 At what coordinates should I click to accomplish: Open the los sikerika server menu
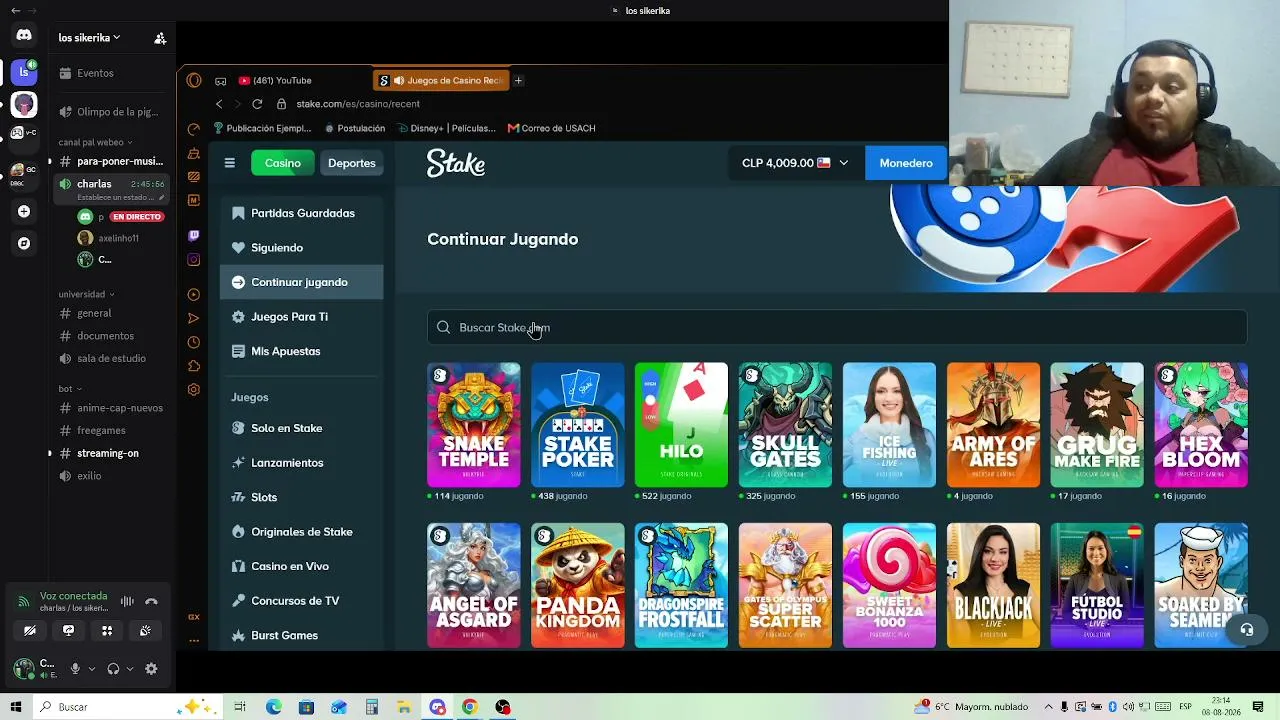pyautogui.click(x=89, y=38)
